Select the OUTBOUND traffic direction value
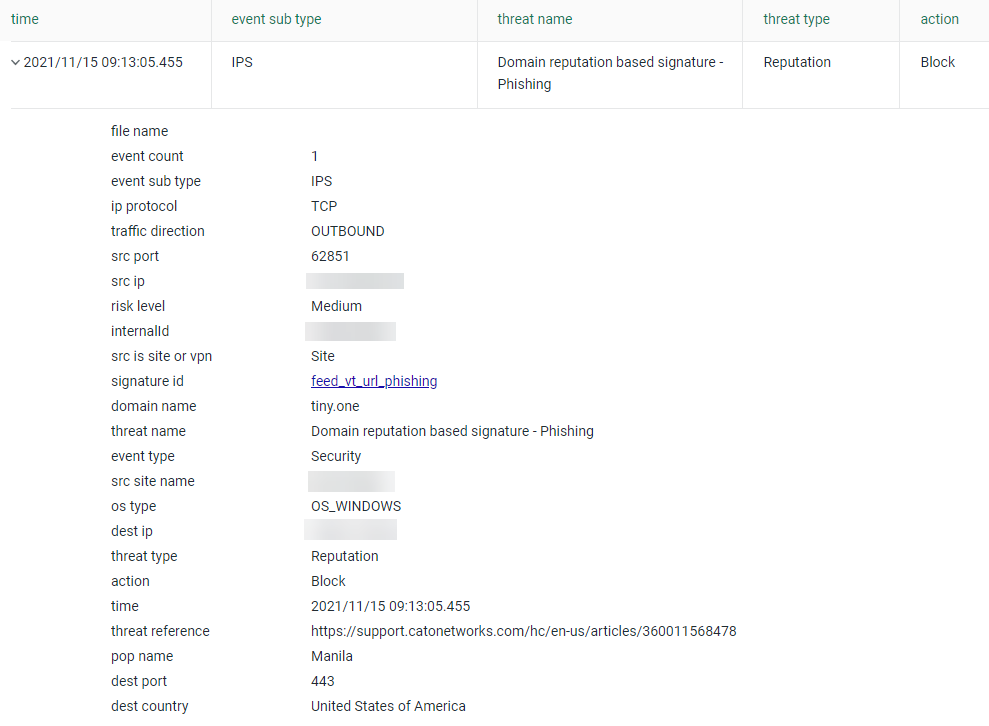 [x=348, y=231]
